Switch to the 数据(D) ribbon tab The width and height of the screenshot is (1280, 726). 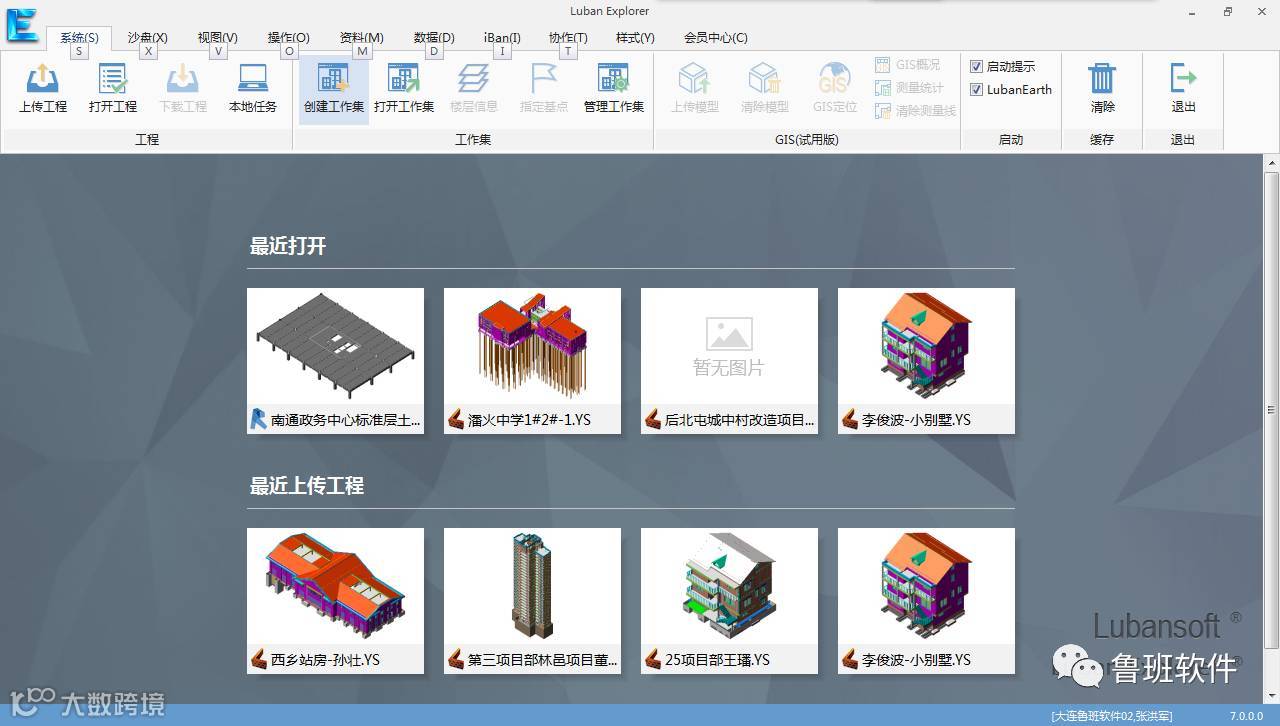point(434,38)
